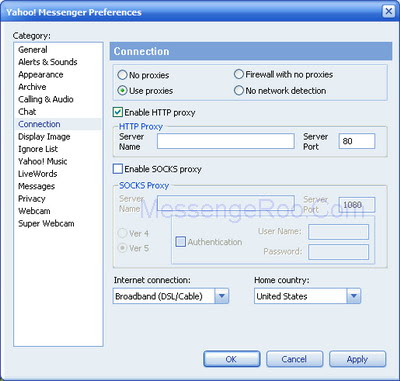Select the Yahoo! Music category

click(x=43, y=161)
